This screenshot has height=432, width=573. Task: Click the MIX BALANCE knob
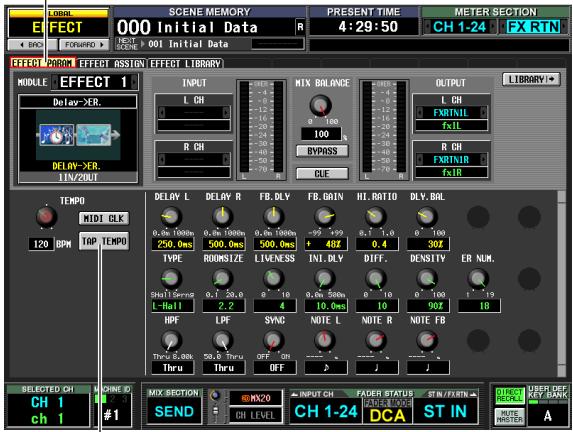tap(320, 105)
